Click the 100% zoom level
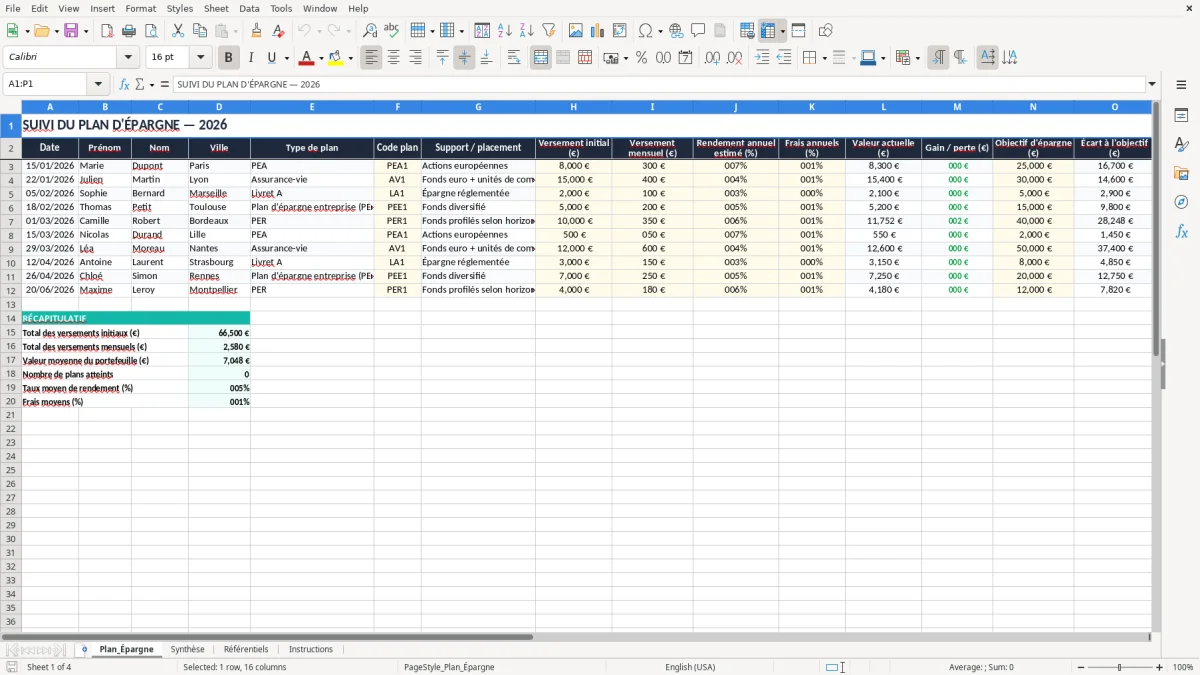The width and height of the screenshot is (1200, 675). [x=1182, y=667]
